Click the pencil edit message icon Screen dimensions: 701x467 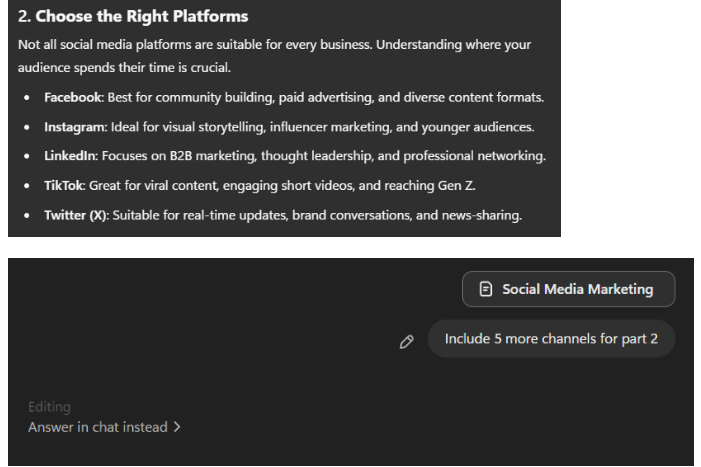pos(406,342)
